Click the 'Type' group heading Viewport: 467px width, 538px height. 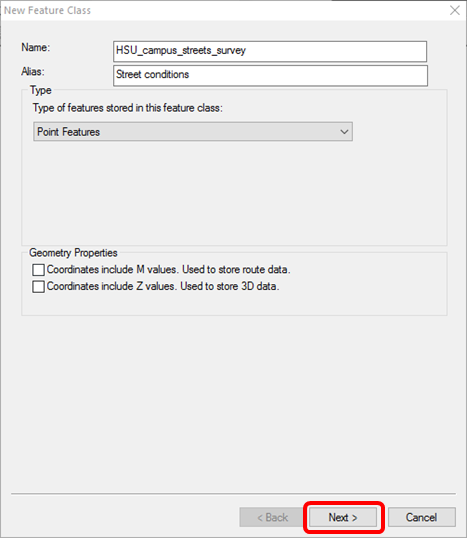click(41, 90)
